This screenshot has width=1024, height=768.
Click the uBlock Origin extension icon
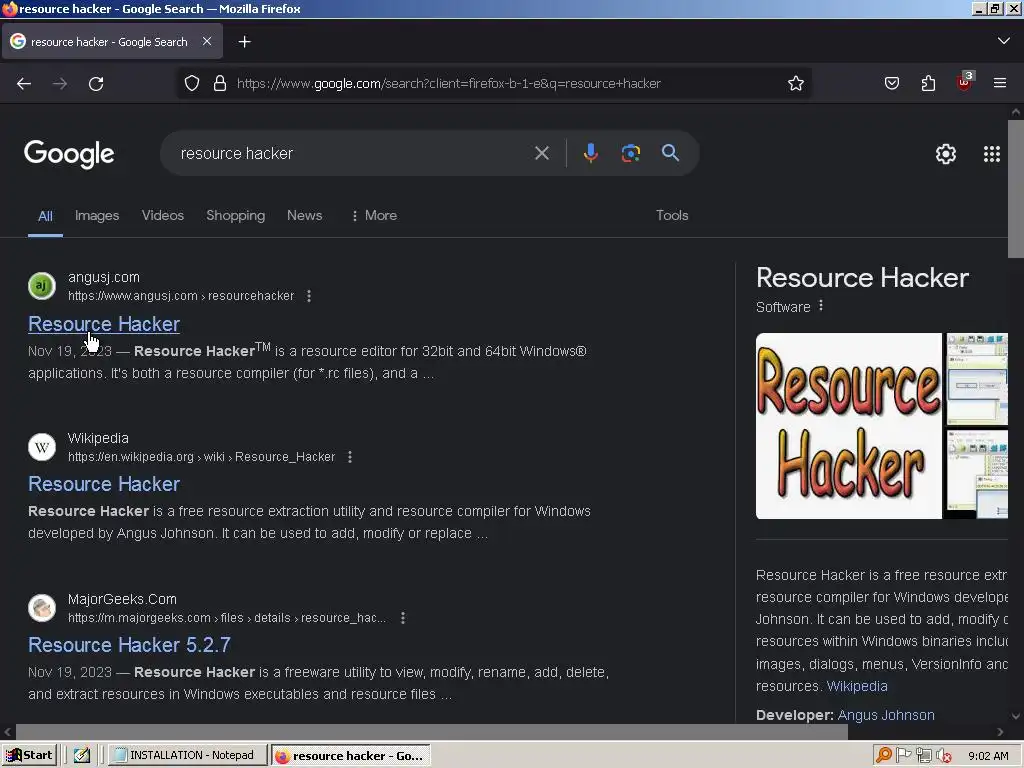[965, 82]
